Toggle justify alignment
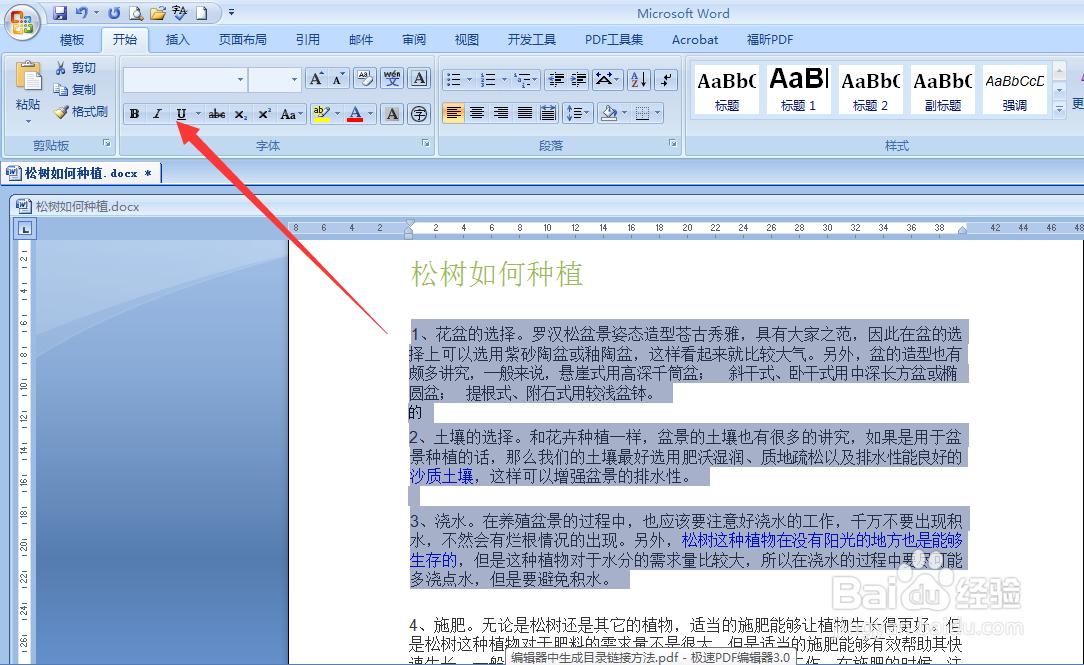The width and height of the screenshot is (1084, 665). (x=525, y=113)
